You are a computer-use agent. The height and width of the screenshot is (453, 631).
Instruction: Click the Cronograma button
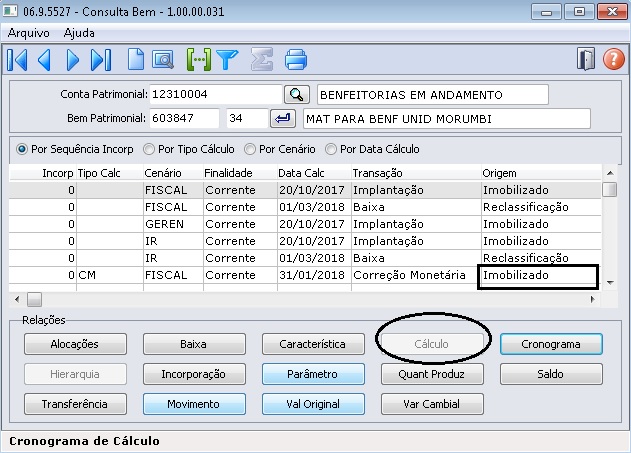551,344
